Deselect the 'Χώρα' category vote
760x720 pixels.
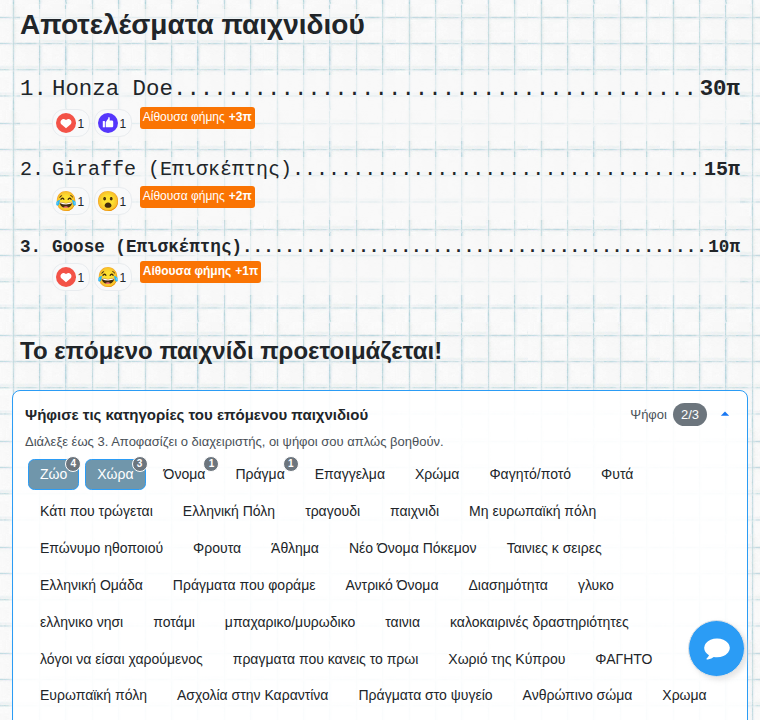[x=115, y=474]
